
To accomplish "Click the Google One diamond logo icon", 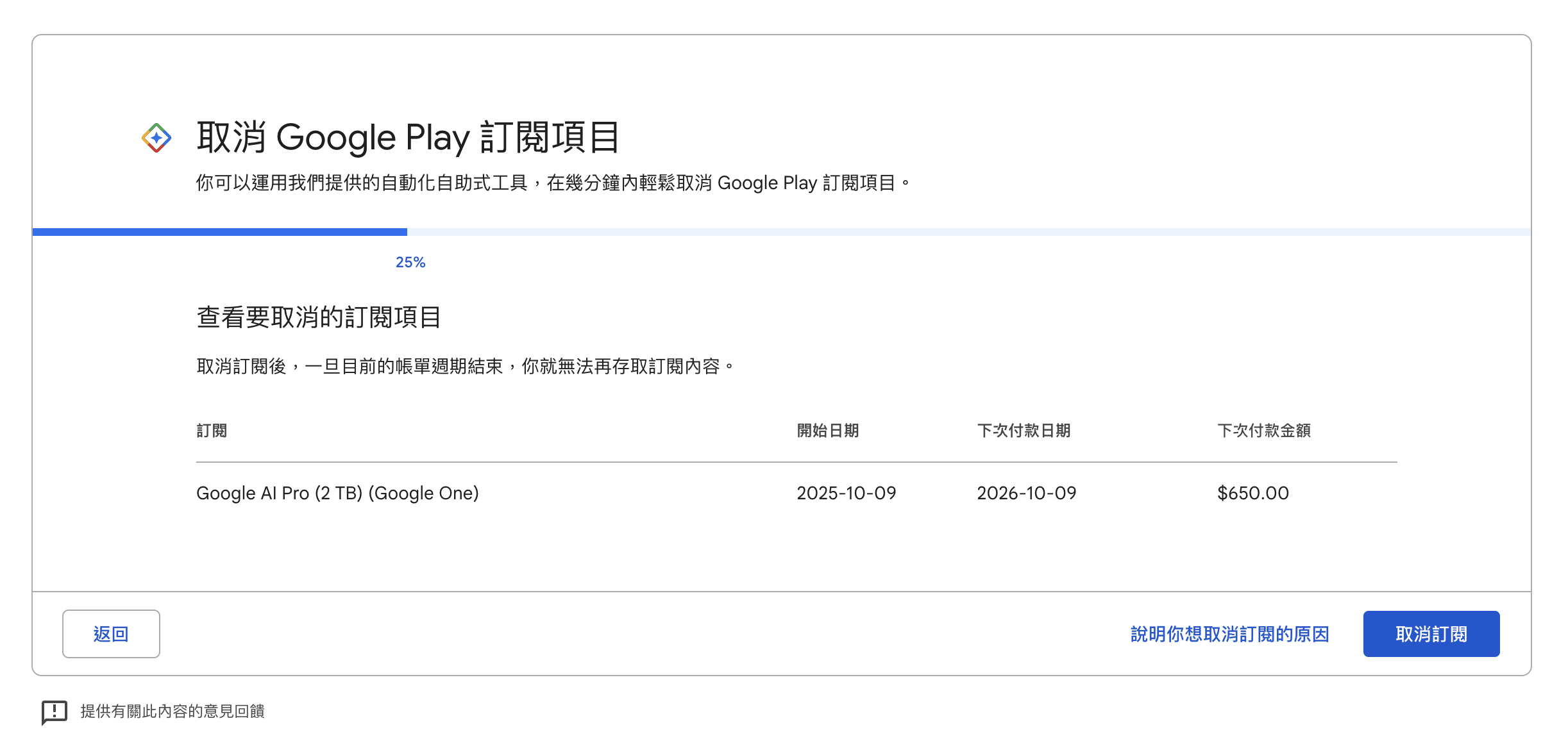I will pyautogui.click(x=156, y=138).
